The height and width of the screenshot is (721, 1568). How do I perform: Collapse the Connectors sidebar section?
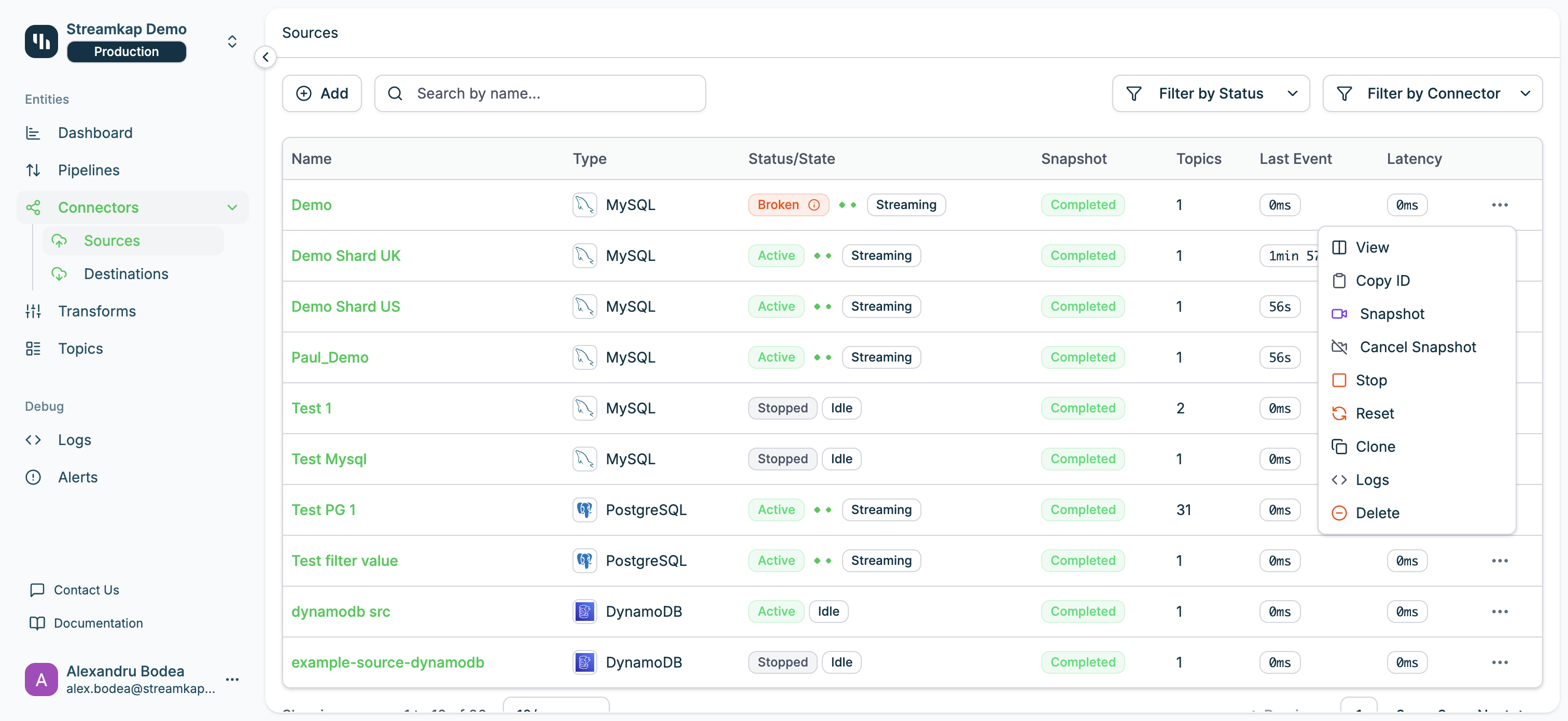232,207
